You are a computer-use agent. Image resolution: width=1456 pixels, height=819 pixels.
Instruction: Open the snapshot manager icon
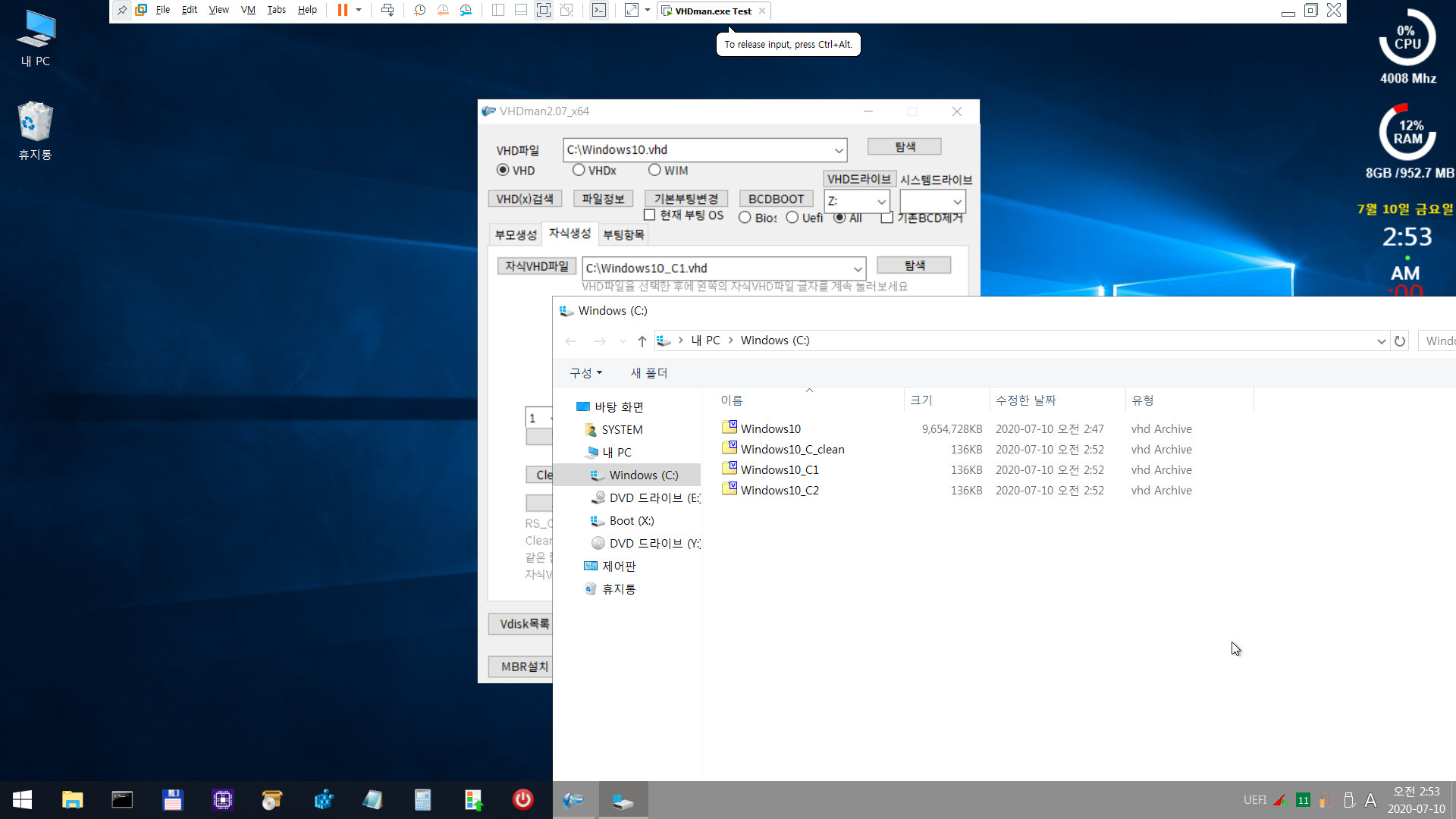(x=466, y=11)
